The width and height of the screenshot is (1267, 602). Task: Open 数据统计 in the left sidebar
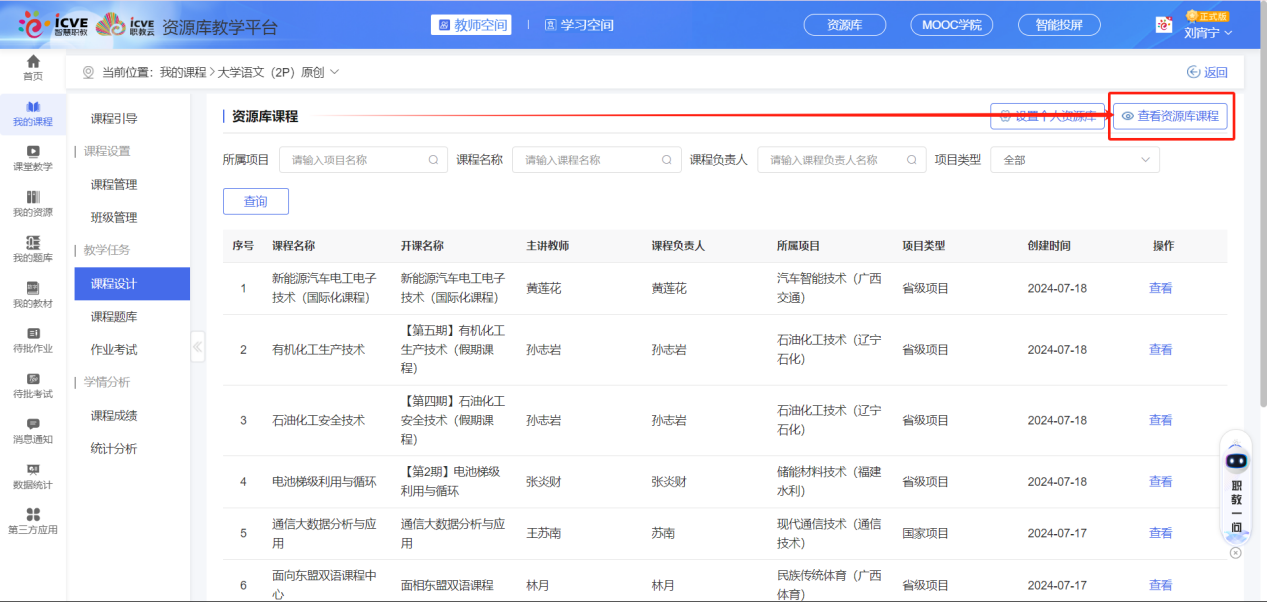[x=33, y=477]
